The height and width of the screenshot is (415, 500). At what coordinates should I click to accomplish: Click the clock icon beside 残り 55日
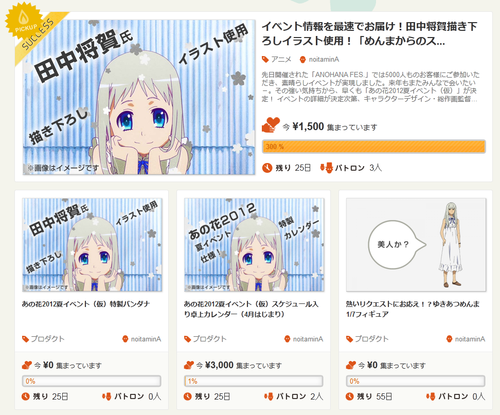click(349, 396)
